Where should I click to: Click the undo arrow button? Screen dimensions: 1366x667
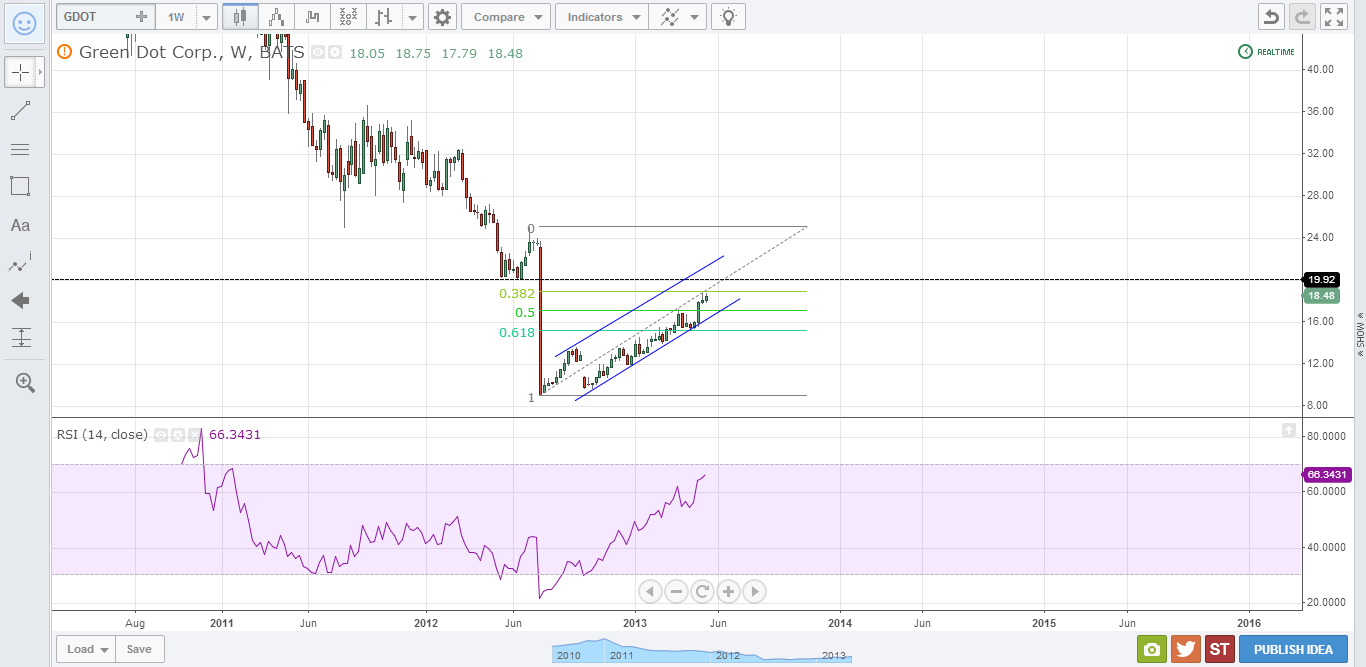click(x=1270, y=17)
